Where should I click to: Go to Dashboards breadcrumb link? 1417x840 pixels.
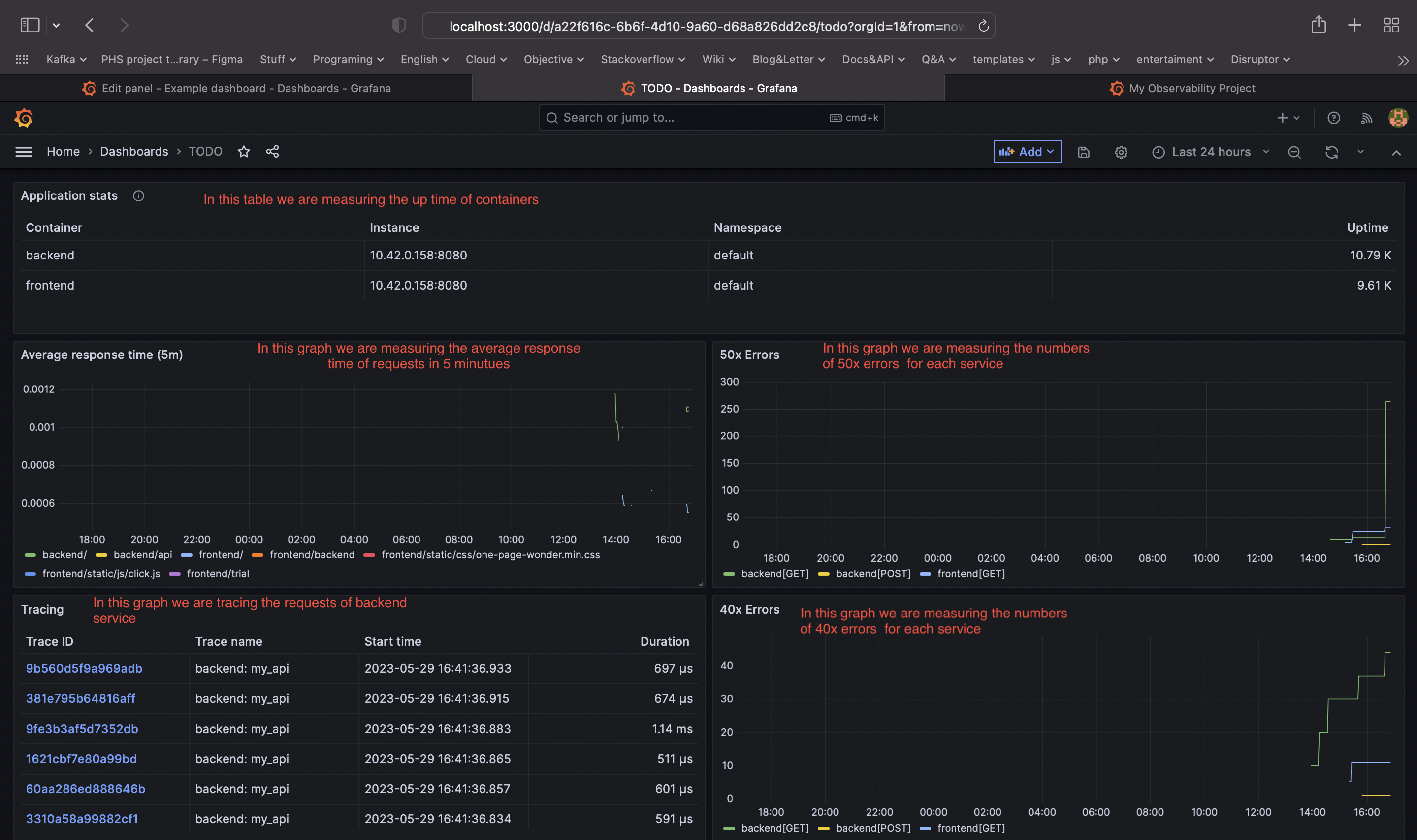tap(134, 152)
